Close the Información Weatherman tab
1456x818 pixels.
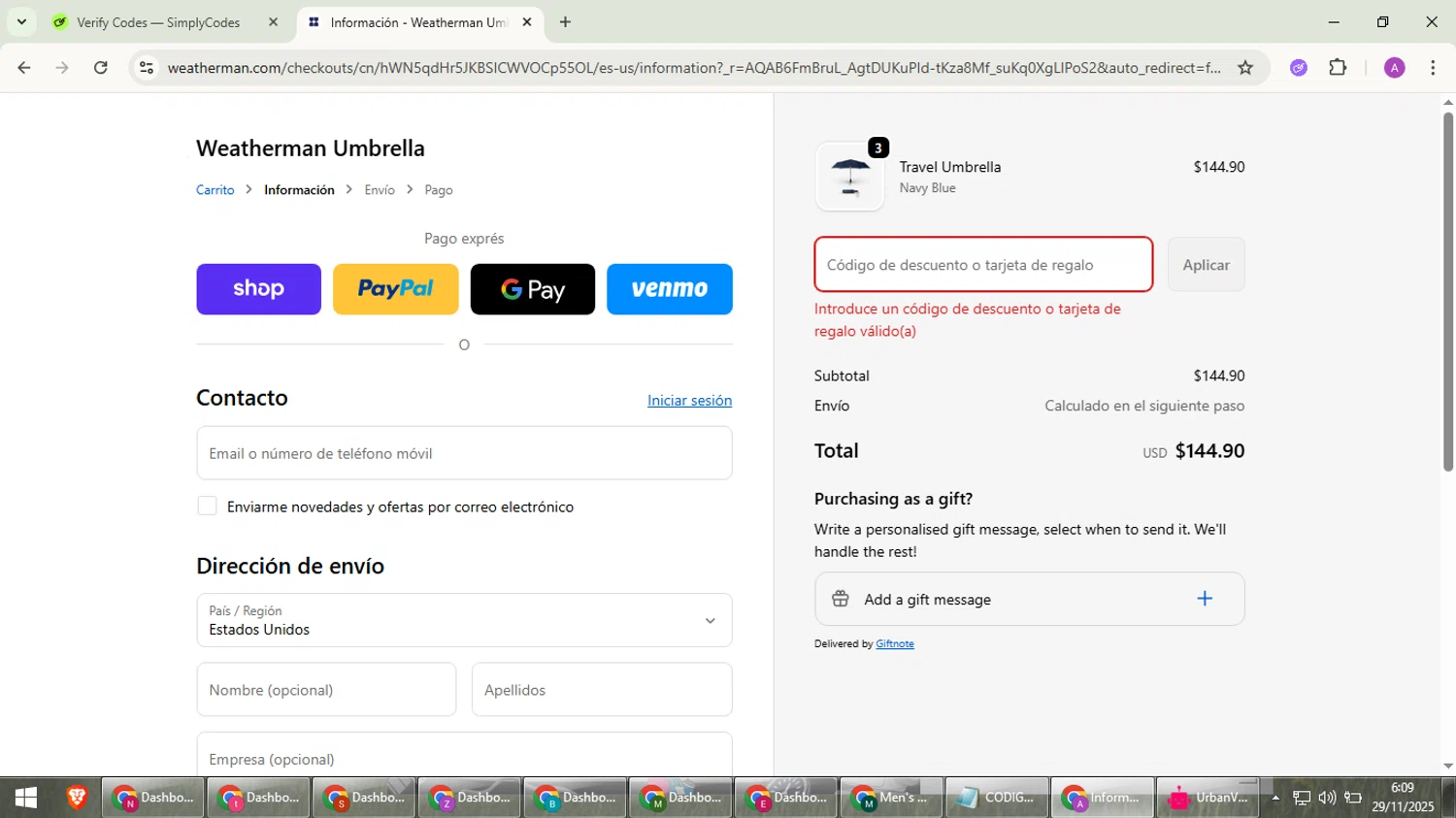527,21
